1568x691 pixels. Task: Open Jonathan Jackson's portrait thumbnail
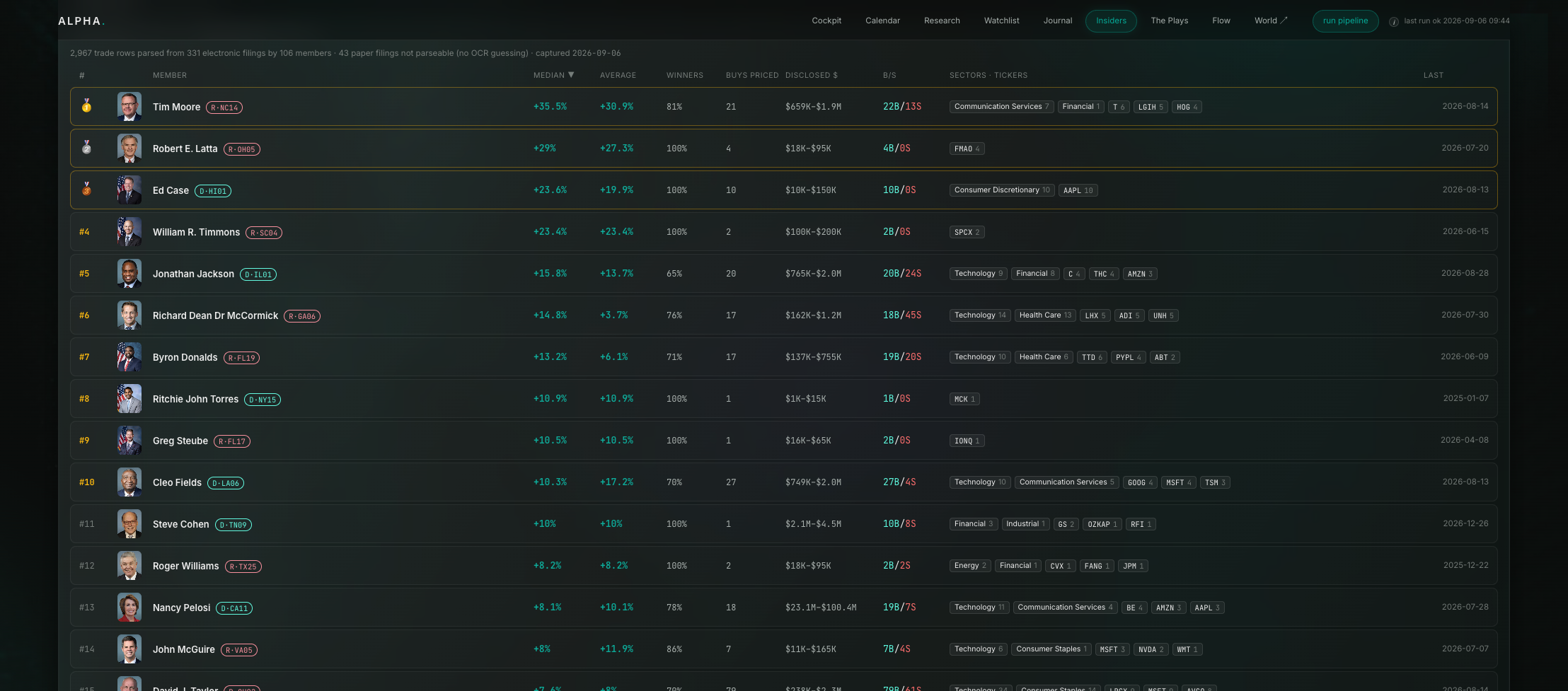pos(129,274)
